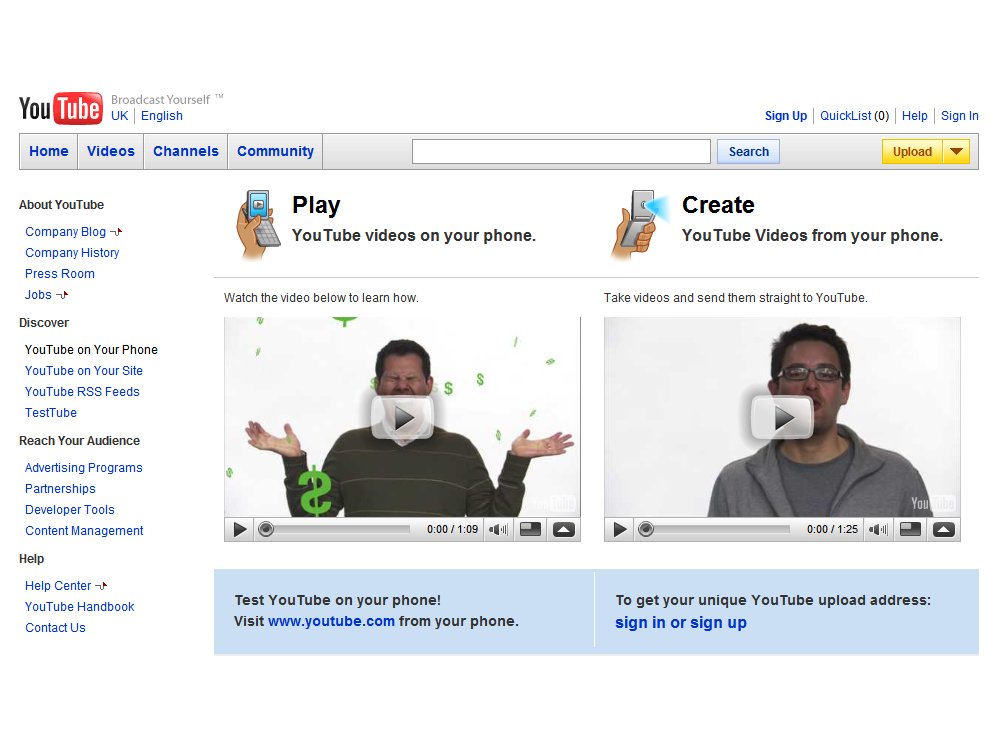Click the Create phone camera illustration icon
The image size is (990, 743).
[639, 225]
